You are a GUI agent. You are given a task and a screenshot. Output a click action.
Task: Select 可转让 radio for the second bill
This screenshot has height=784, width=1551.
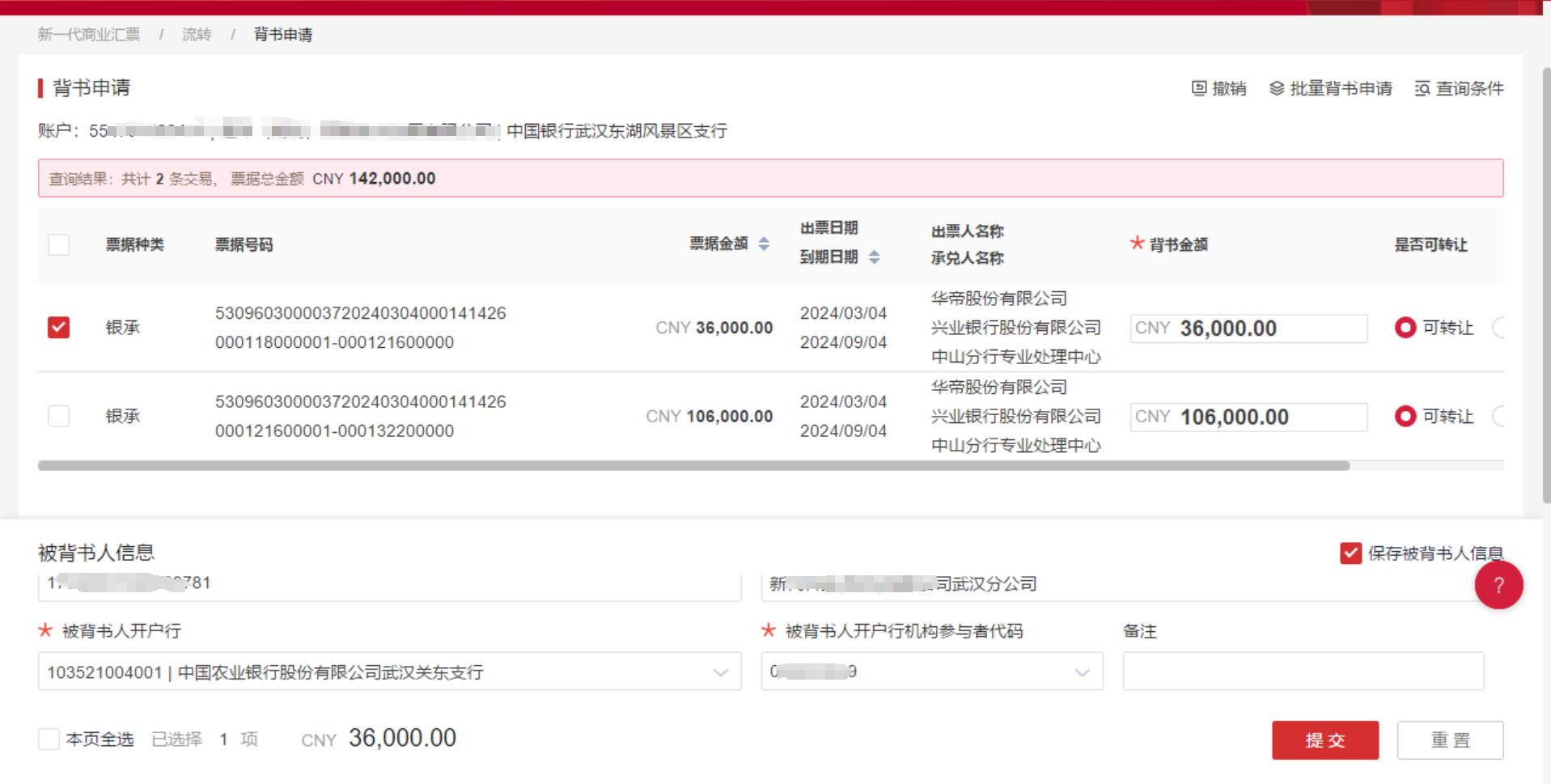[x=1405, y=416]
